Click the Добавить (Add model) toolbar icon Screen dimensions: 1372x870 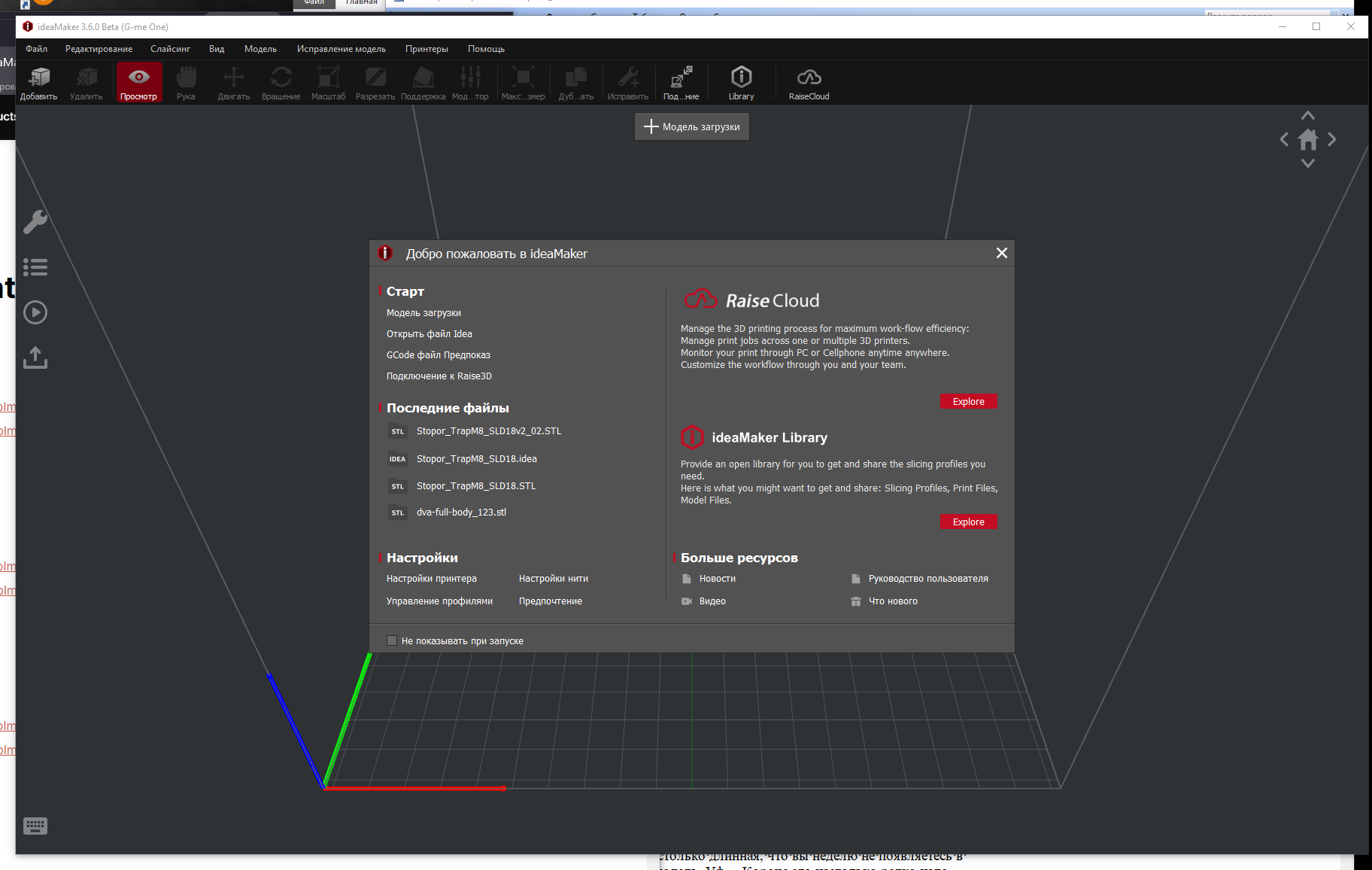(x=39, y=83)
